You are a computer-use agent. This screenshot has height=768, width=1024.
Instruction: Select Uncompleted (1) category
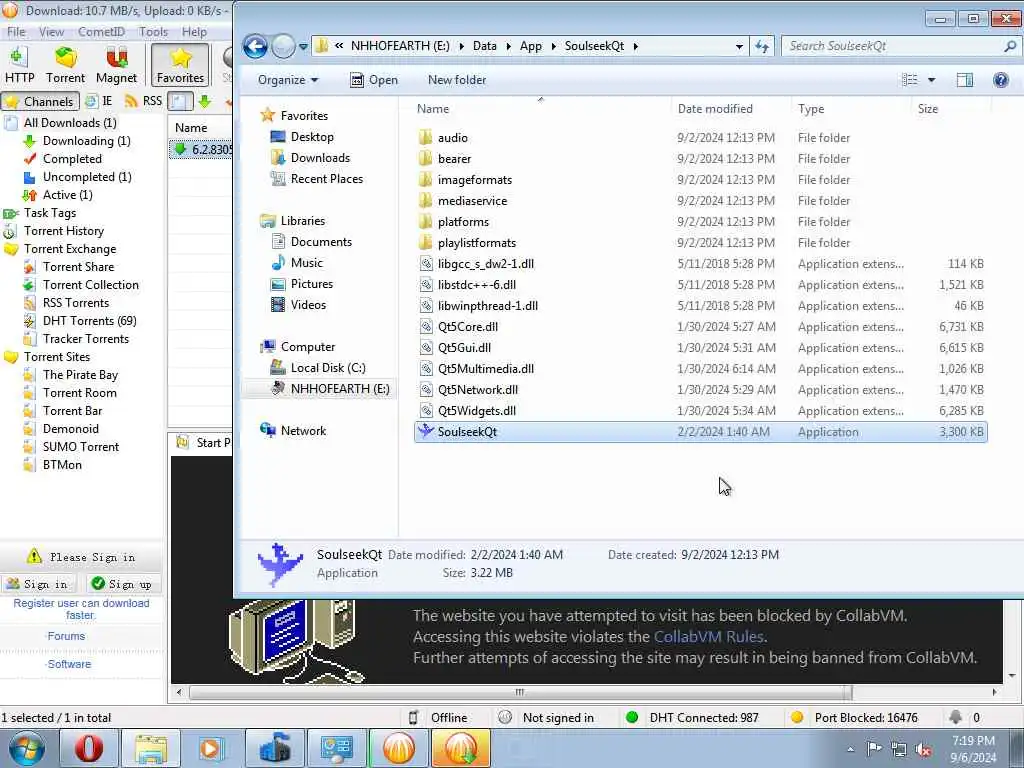[87, 177]
